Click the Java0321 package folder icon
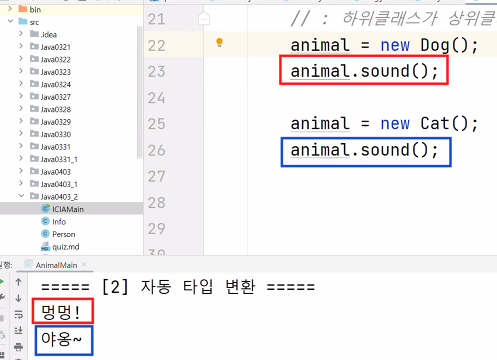 point(34,46)
